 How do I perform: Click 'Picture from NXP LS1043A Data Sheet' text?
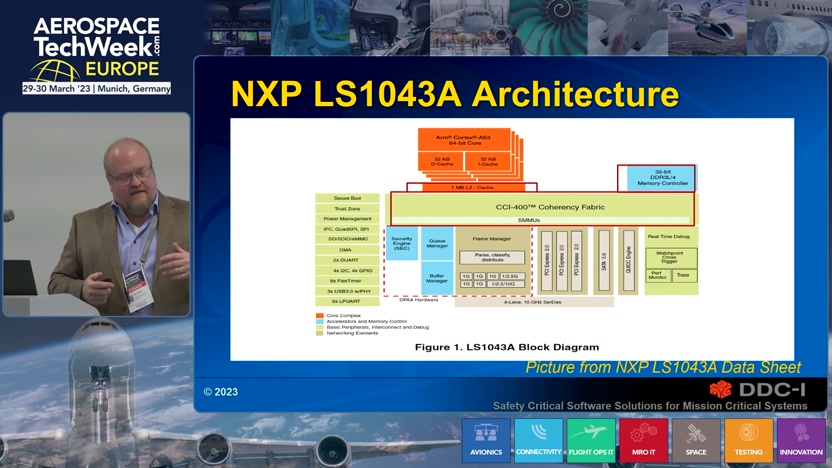point(663,367)
